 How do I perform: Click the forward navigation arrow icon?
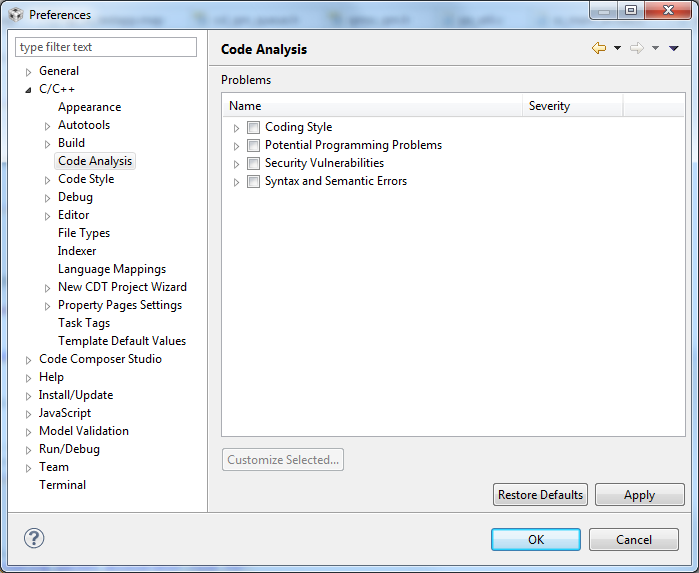[636, 48]
